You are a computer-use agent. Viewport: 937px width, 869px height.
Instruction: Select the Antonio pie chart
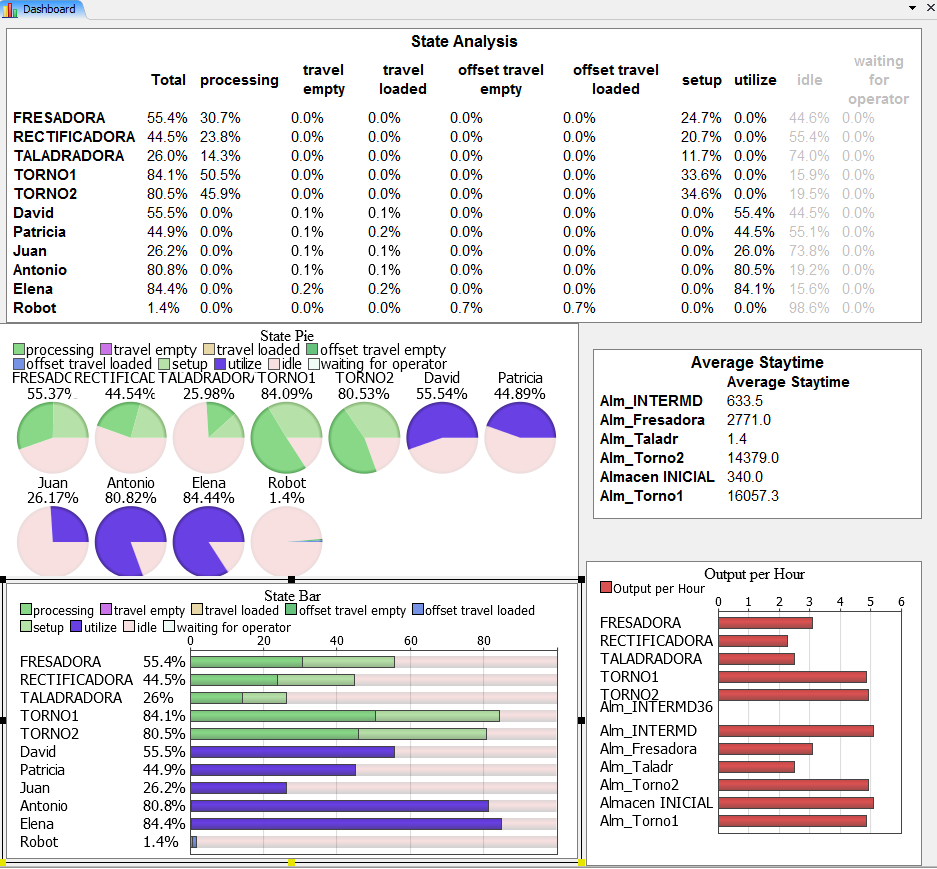click(130, 540)
